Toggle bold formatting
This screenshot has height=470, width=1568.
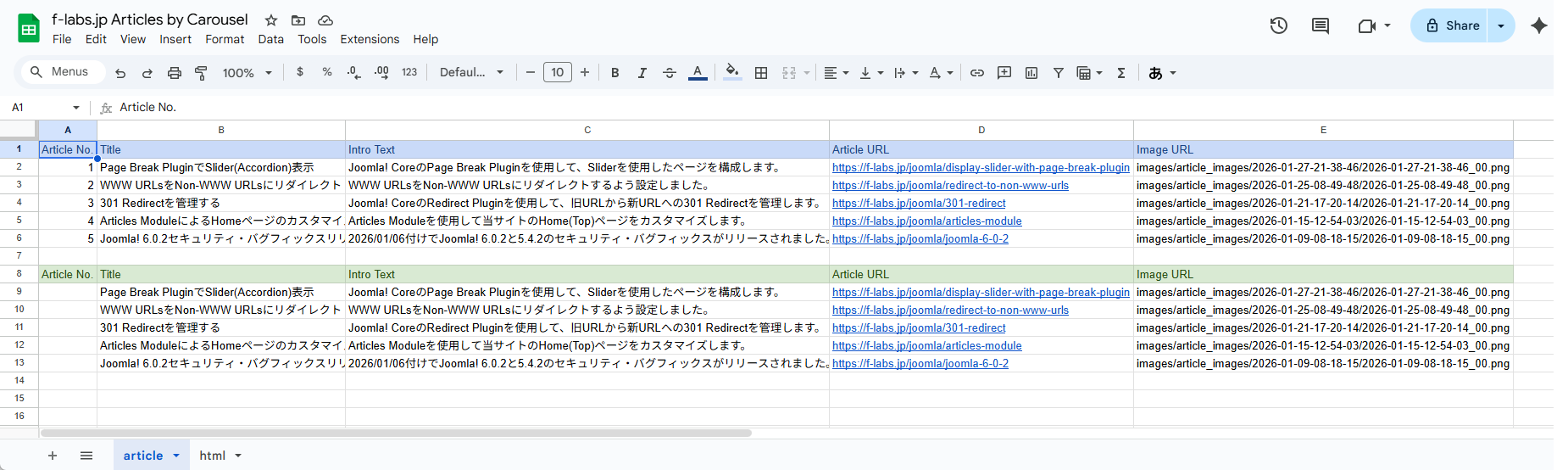614,73
